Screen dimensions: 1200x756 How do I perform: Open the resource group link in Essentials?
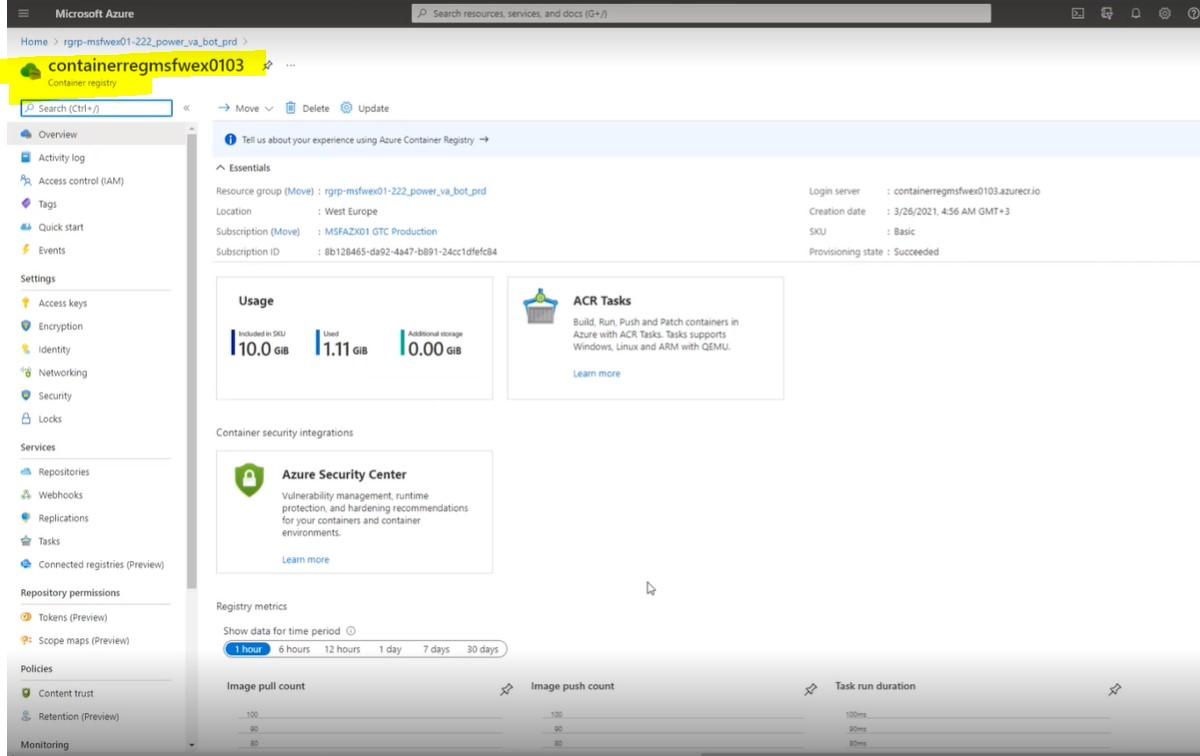click(406, 190)
